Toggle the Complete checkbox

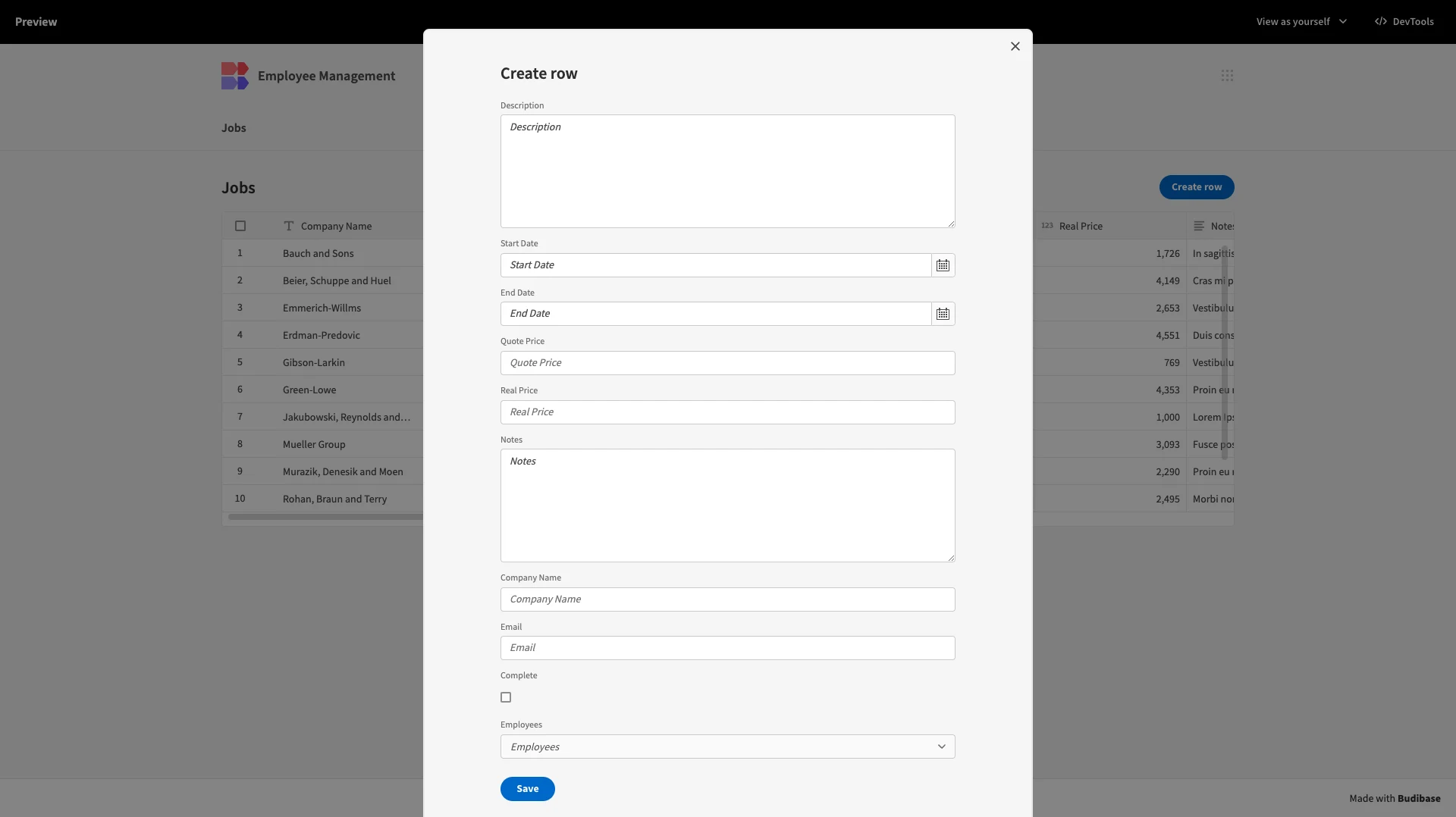pos(506,697)
